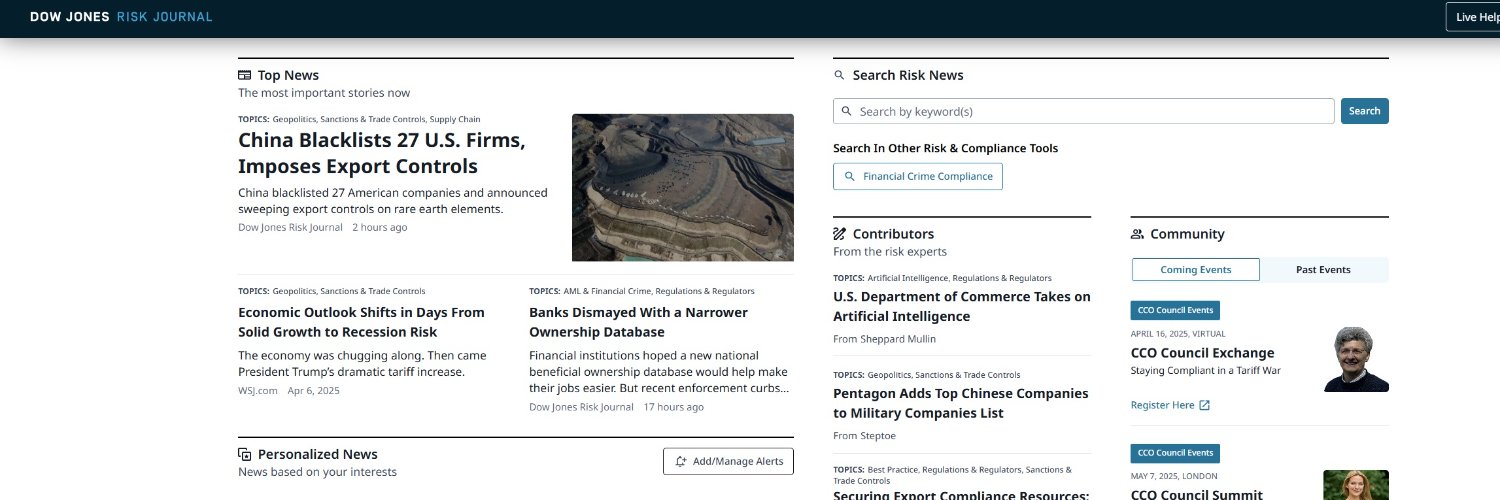
Task: Open the China Blacklists 27 U.S. Firms headline
Action: 382,153
